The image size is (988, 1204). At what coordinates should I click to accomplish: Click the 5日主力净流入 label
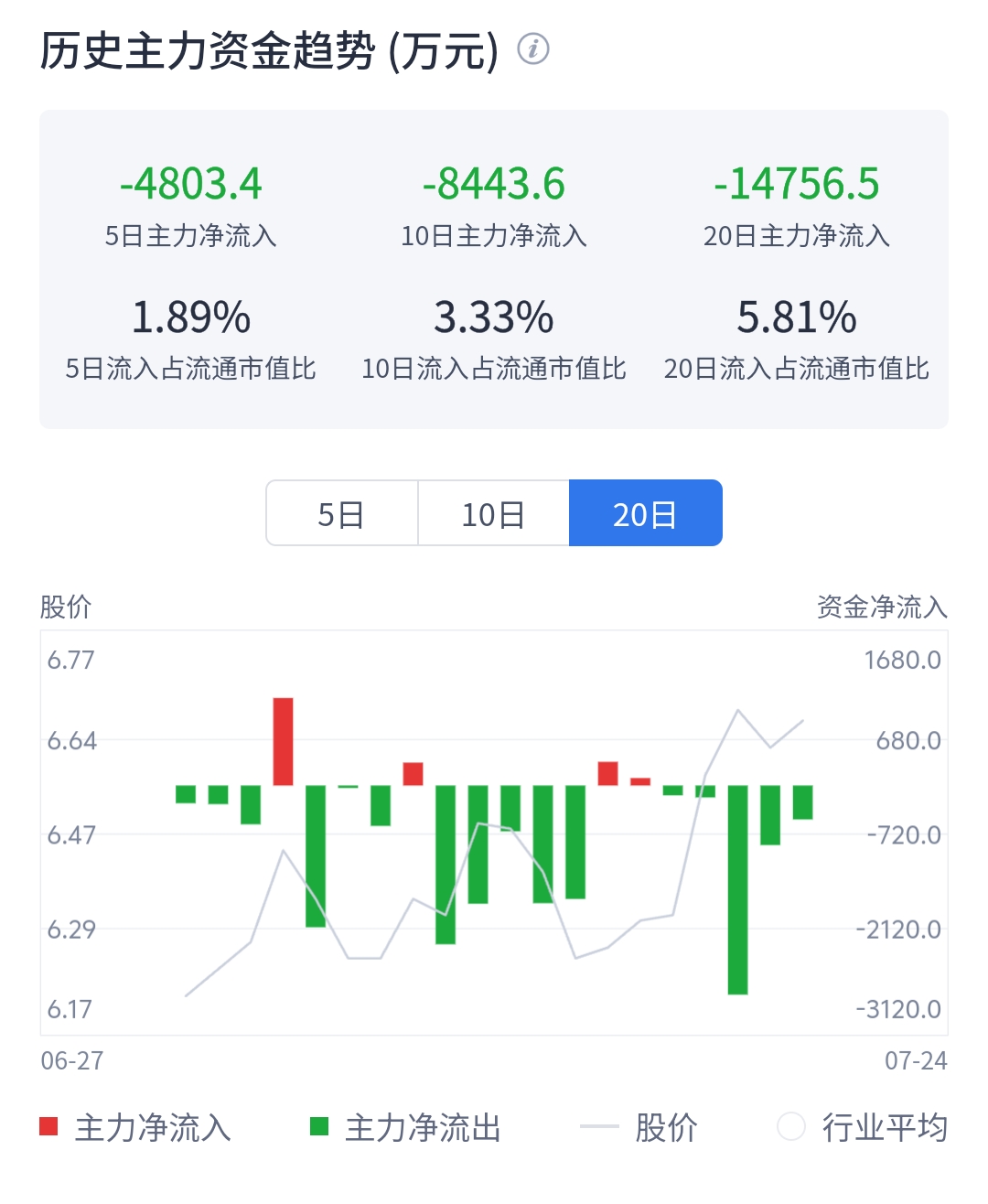[190, 236]
